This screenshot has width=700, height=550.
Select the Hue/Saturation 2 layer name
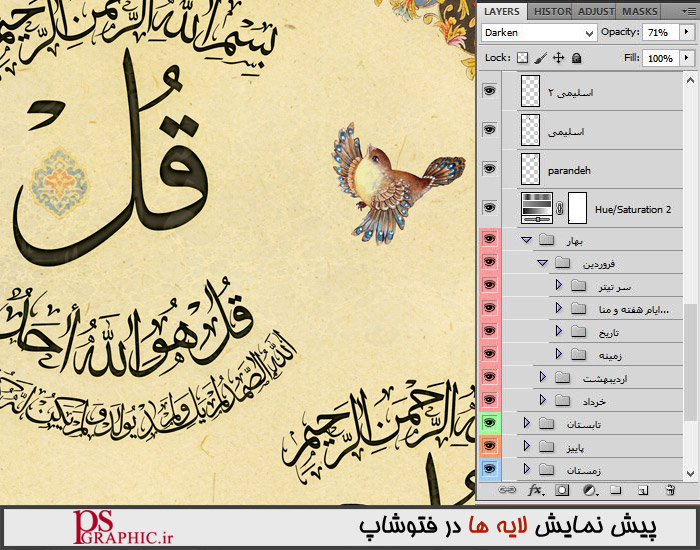coord(633,209)
